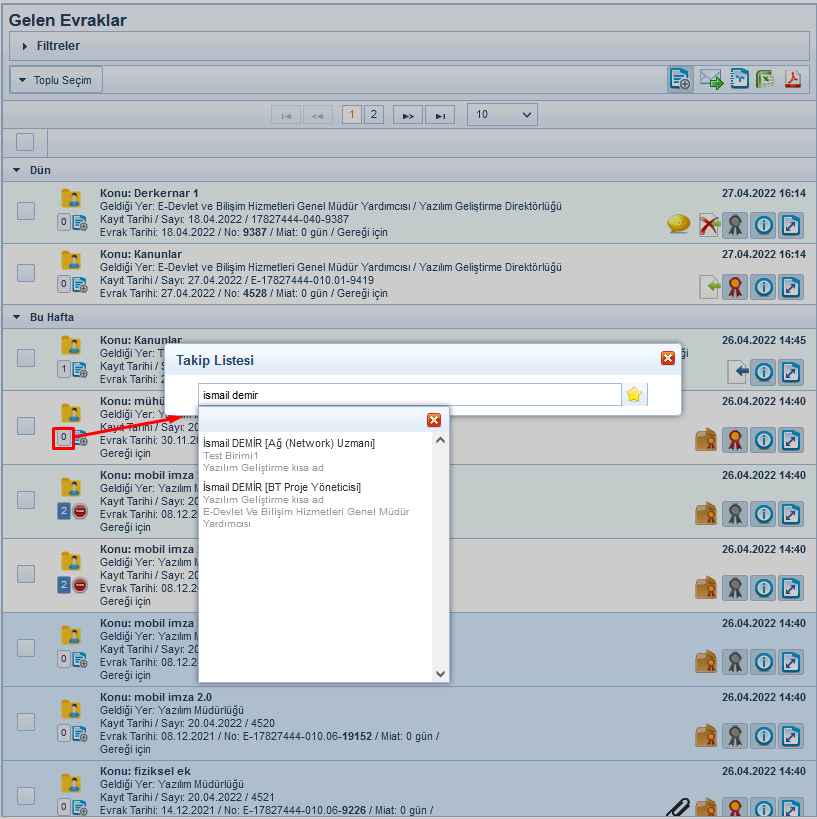This screenshot has height=819, width=817.
Task: Click the red stop icon beside first badge 2
Action: point(81,511)
